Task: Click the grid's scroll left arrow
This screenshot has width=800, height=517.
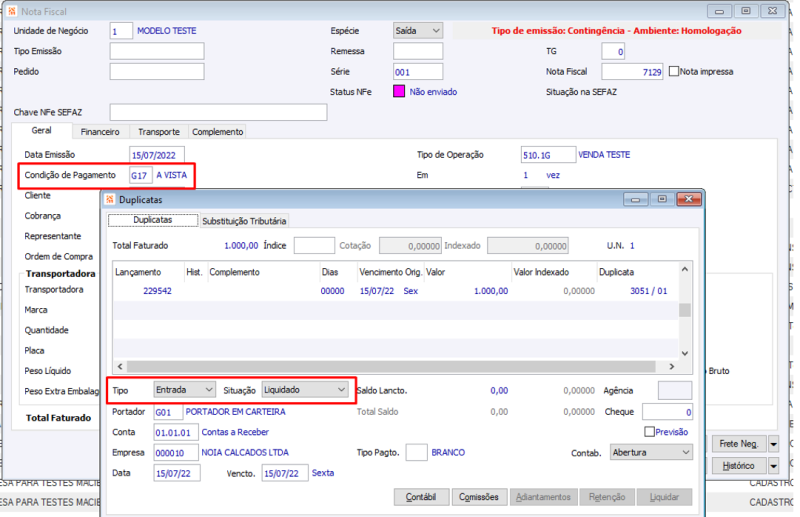Action: click(120, 366)
